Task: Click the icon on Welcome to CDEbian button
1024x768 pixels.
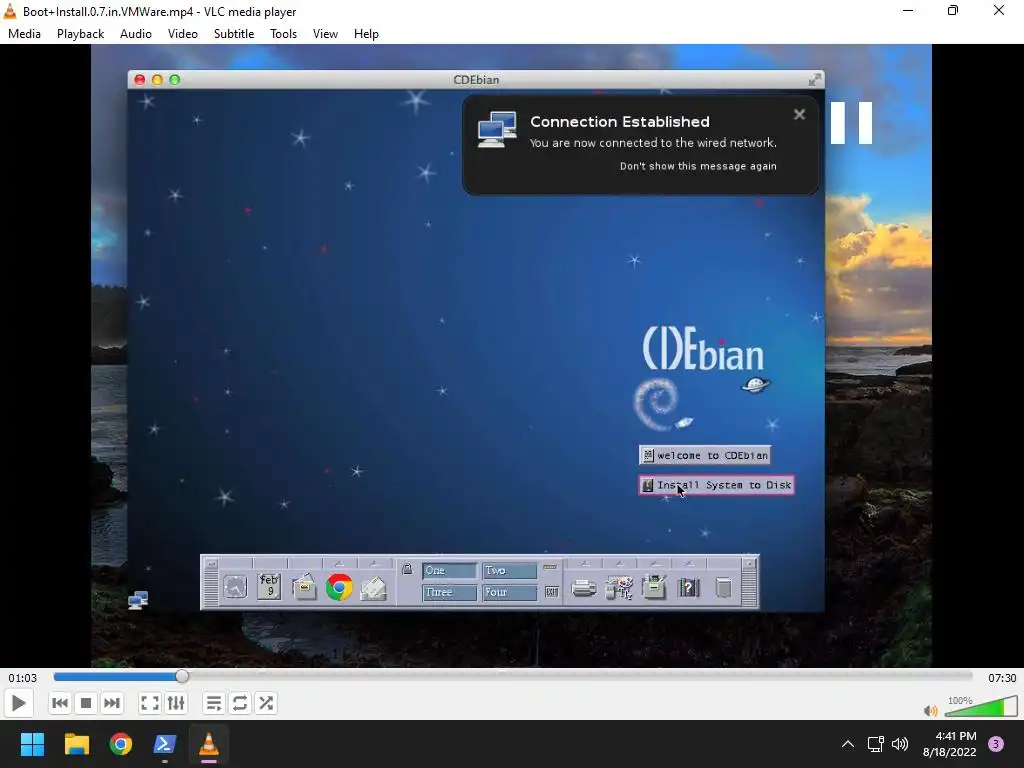Action: tap(648, 455)
